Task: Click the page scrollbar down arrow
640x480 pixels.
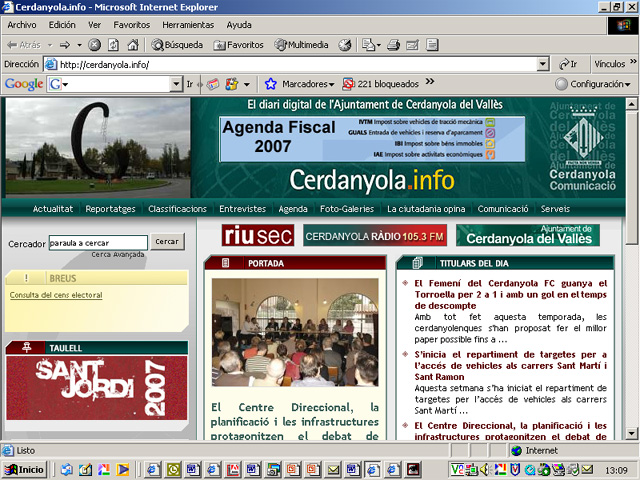Action: tap(631, 433)
